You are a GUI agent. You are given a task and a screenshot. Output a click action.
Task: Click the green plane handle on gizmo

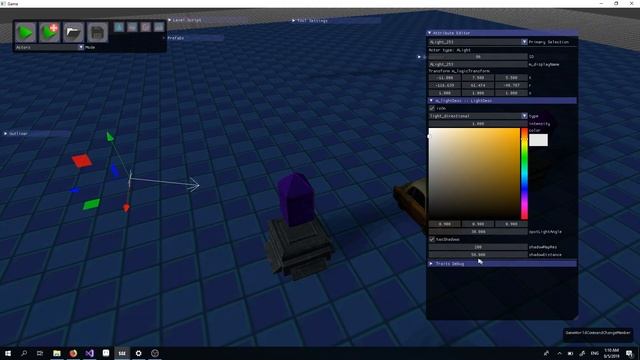click(91, 204)
